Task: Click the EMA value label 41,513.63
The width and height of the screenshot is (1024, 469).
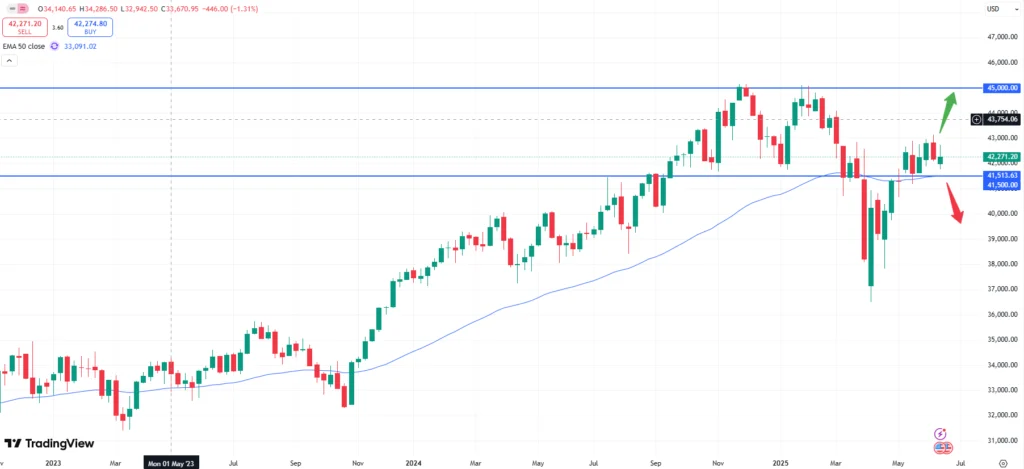Action: tap(1000, 175)
